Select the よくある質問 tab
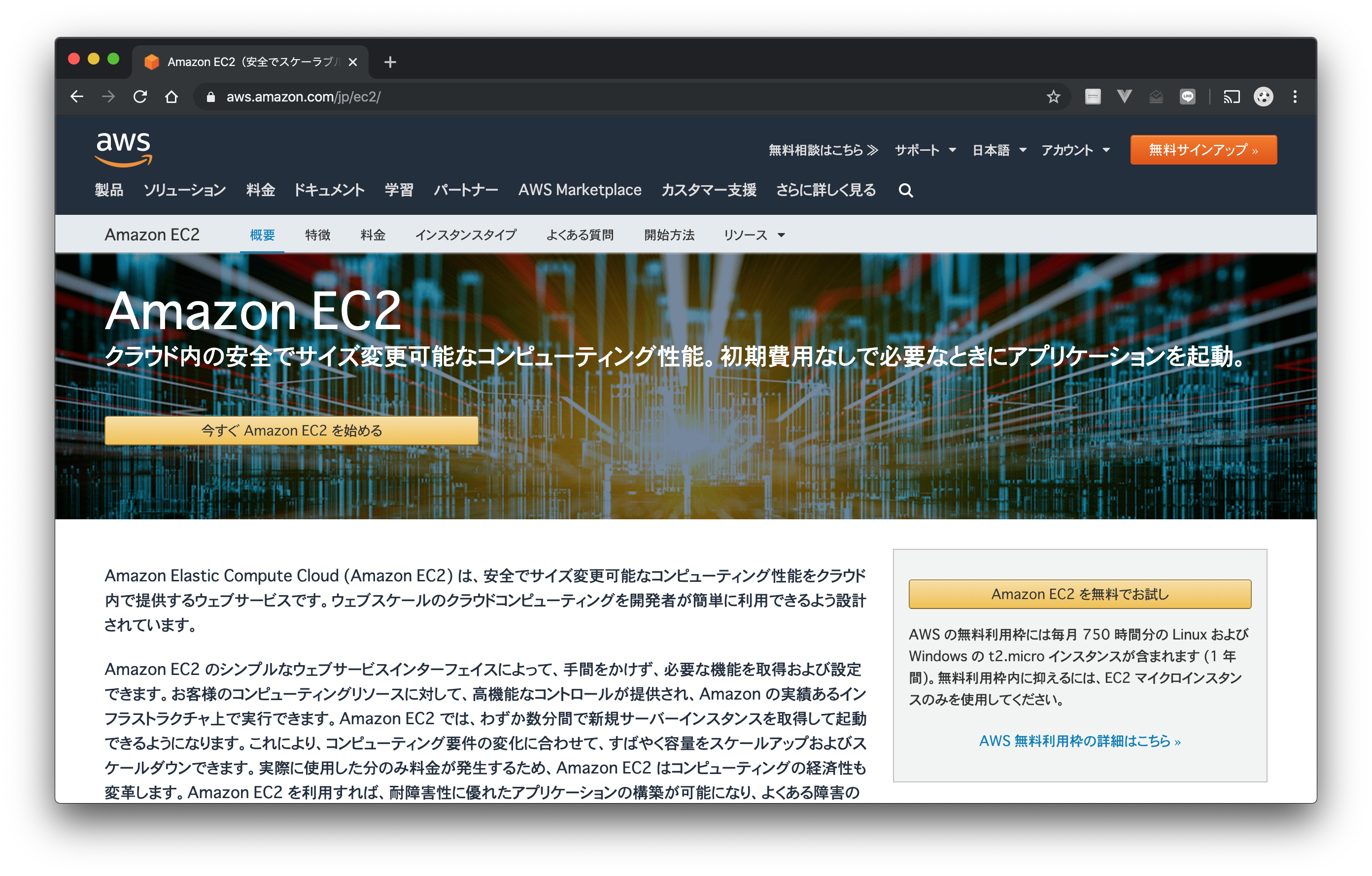The width and height of the screenshot is (1372, 876). pos(580,235)
